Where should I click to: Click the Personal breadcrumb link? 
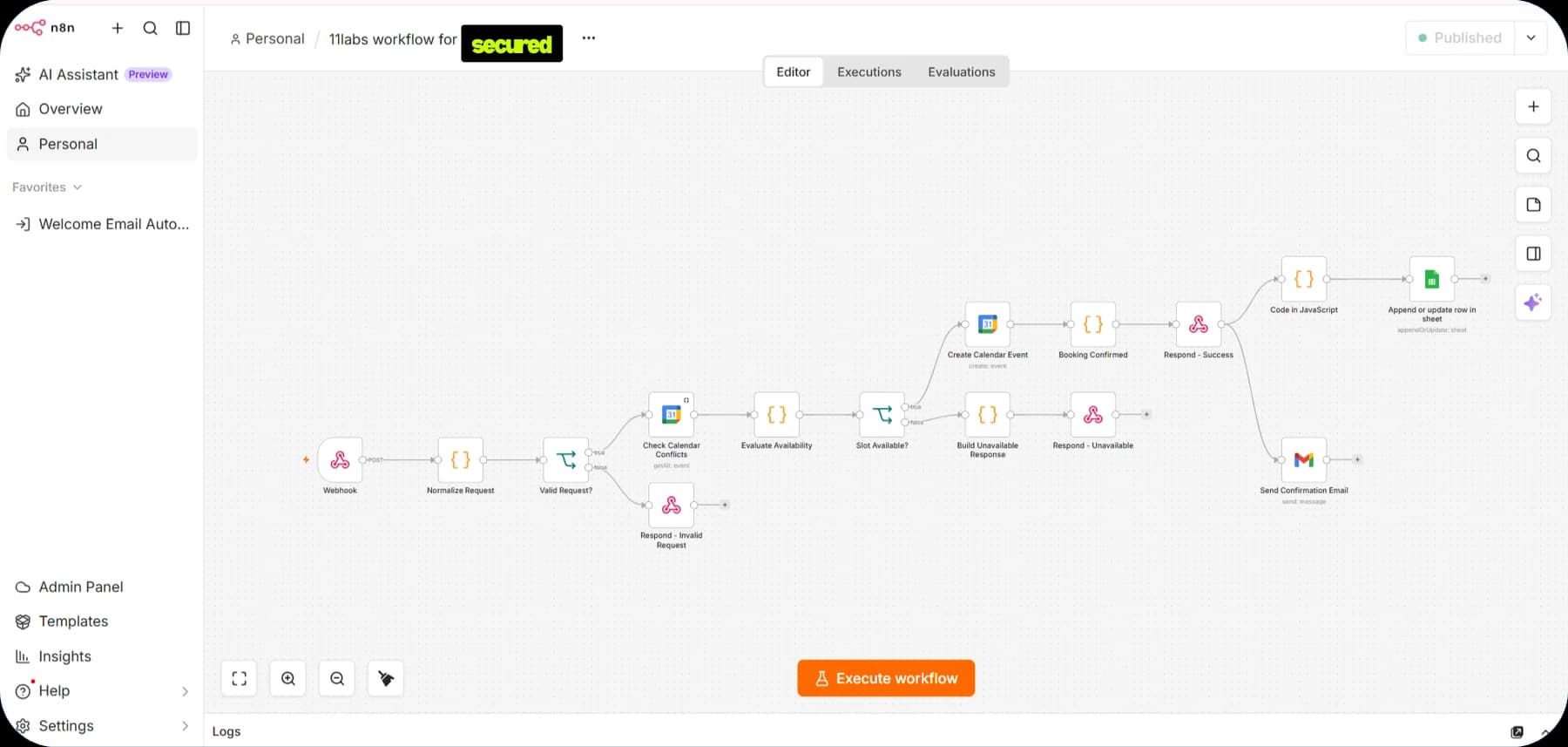(x=267, y=39)
